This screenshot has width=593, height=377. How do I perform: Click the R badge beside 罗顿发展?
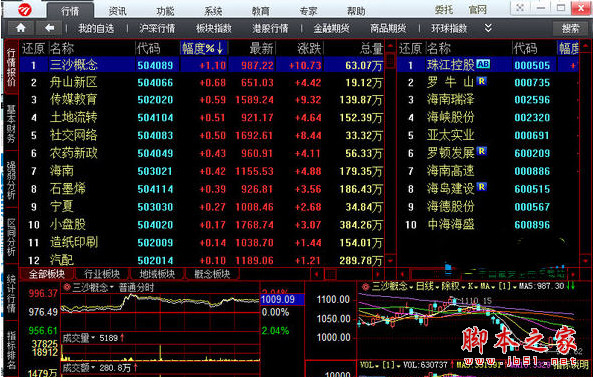(481, 151)
